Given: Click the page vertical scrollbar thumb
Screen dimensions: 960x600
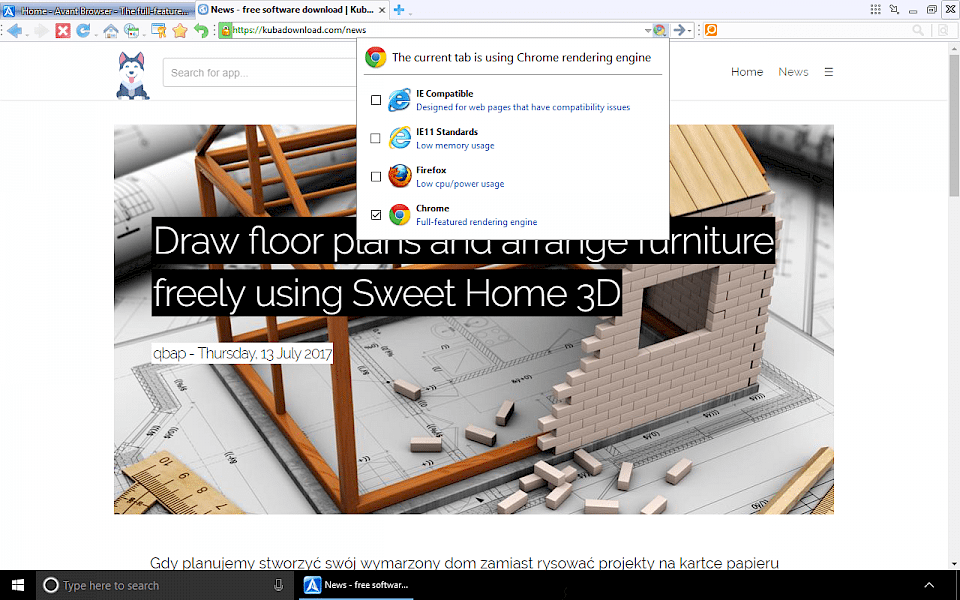Looking at the screenshot, I should tap(954, 125).
